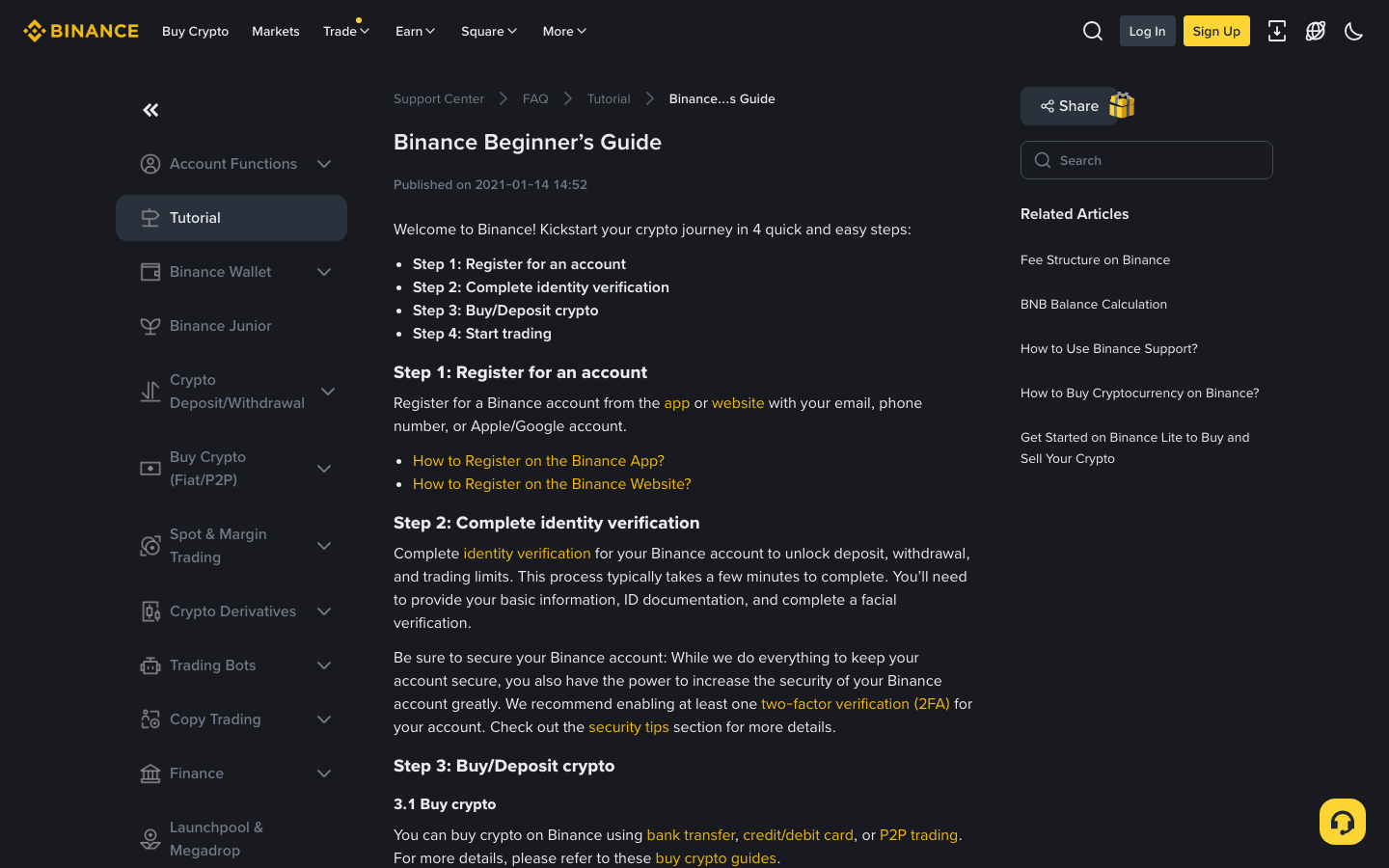Toggle dark mode with the moon icon
The width and height of the screenshot is (1389, 868).
1353,31
